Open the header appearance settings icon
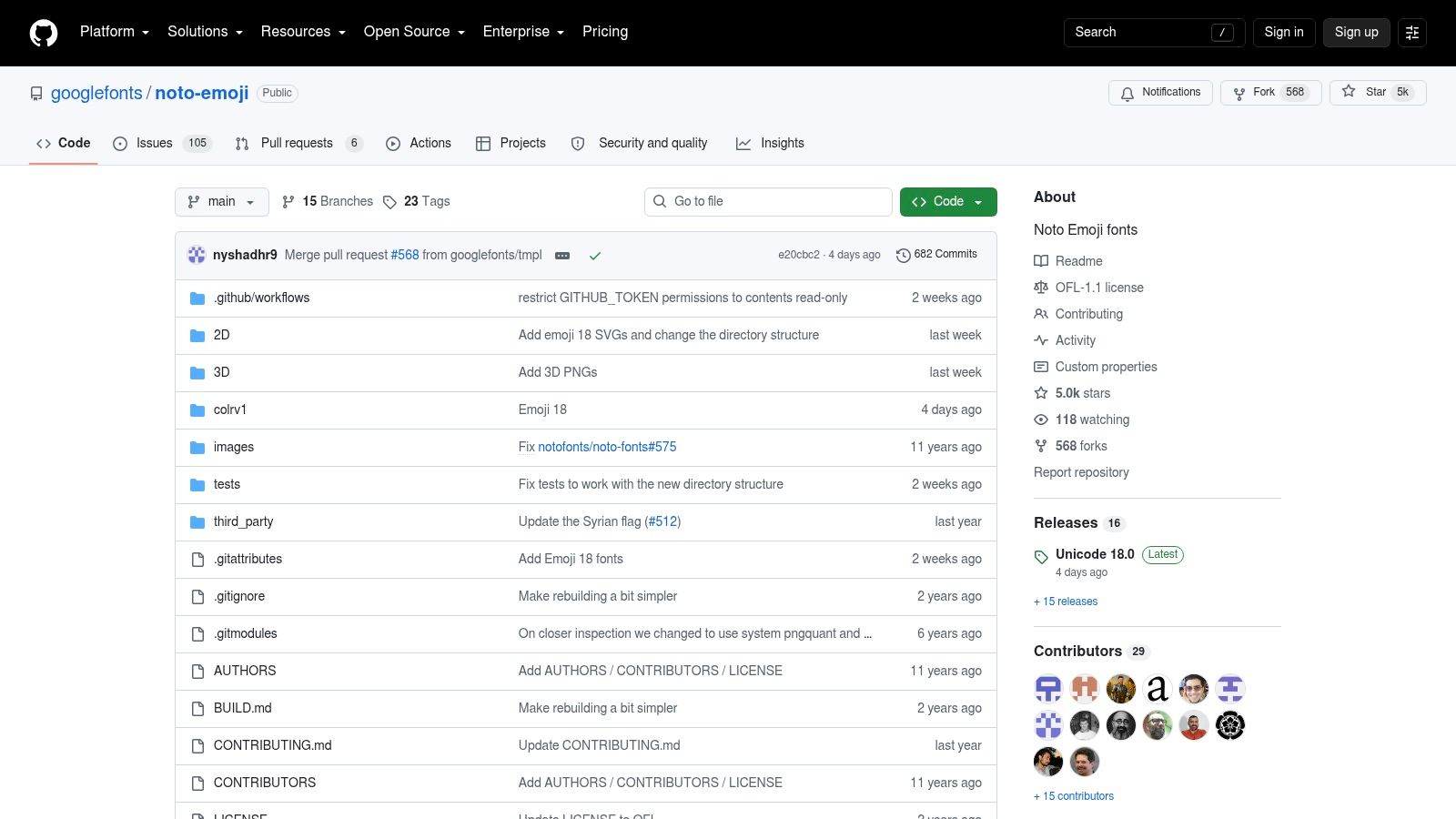This screenshot has height=819, width=1456. click(x=1412, y=33)
